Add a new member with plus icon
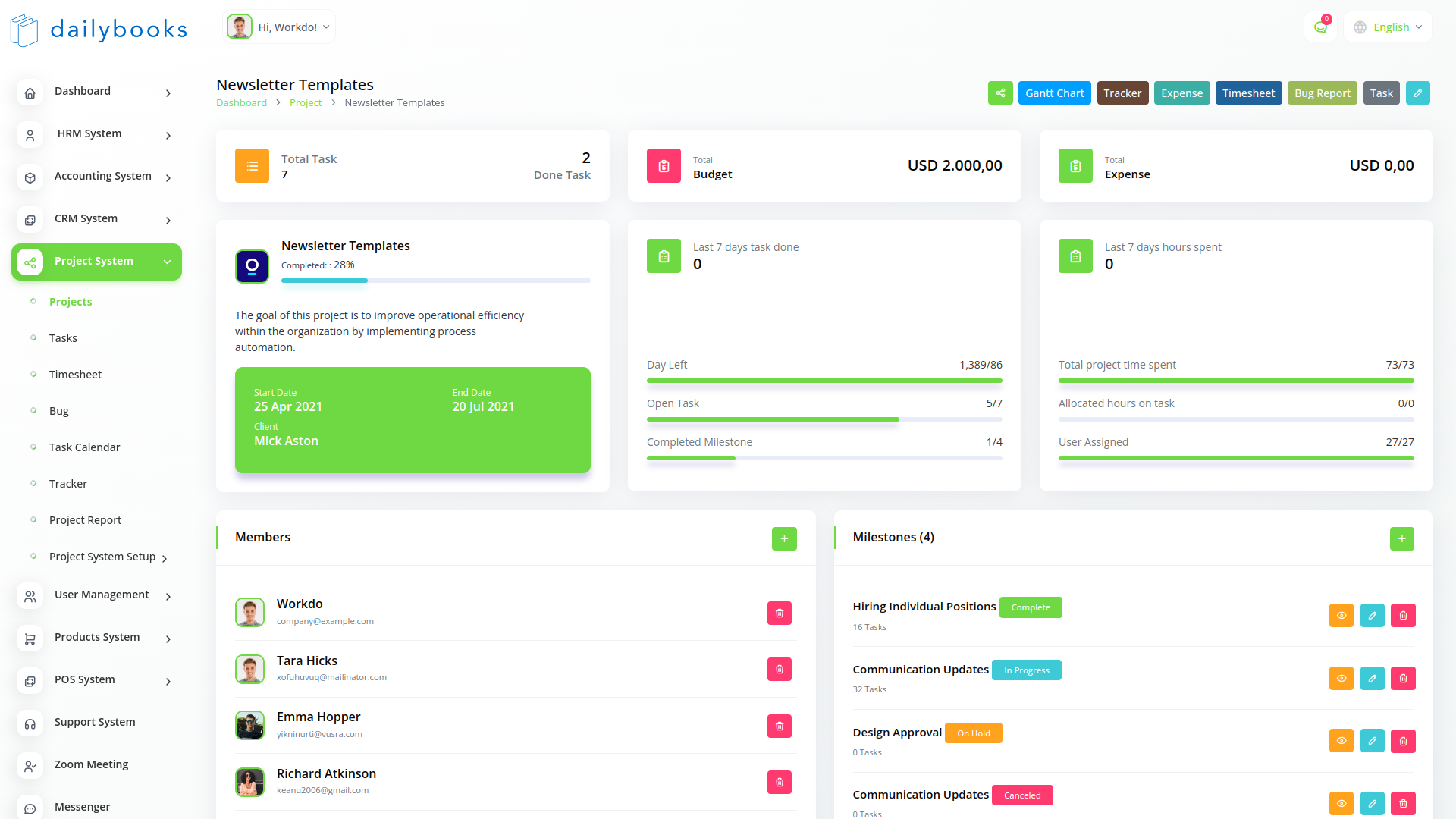Screen dimensions: 1456x819 coord(784,538)
